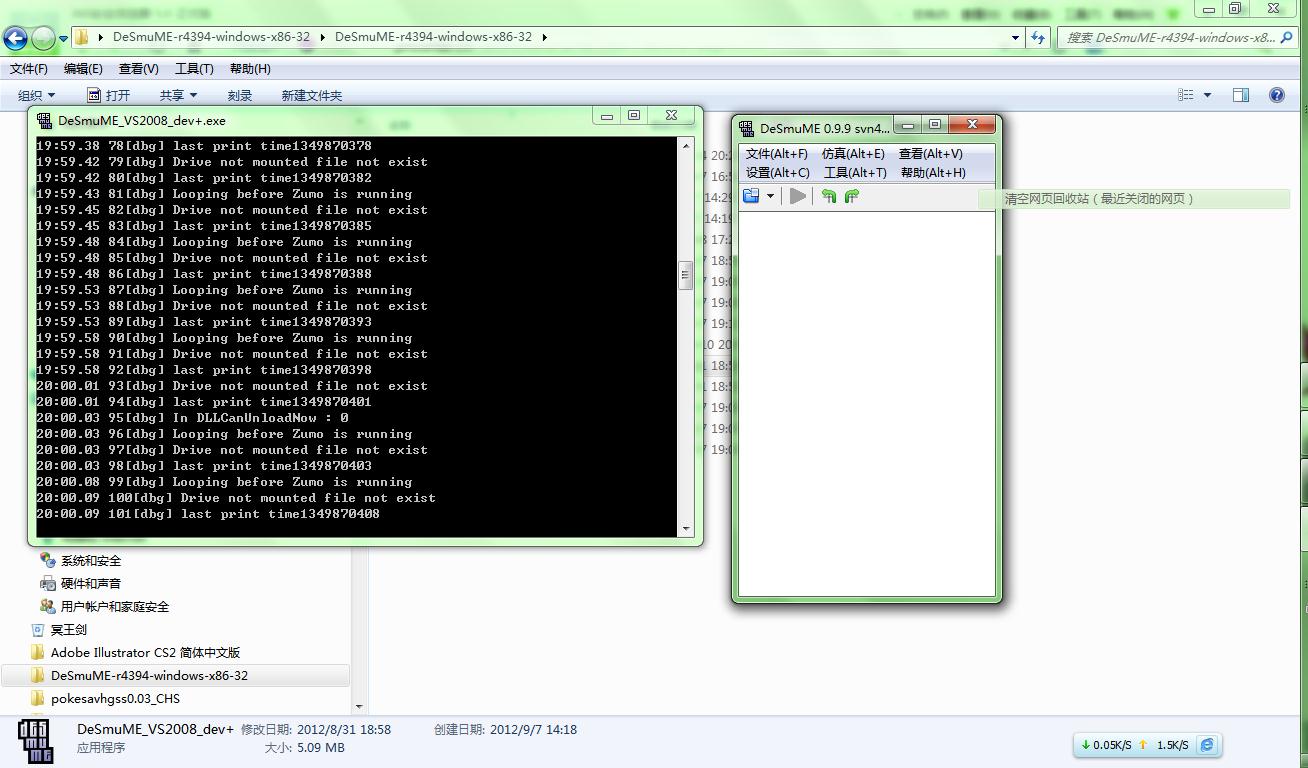Image resolution: width=1308 pixels, height=768 pixels.
Task: Select DeSmuME-r4394-windows-x86-32 folder in tree
Action: 150,676
